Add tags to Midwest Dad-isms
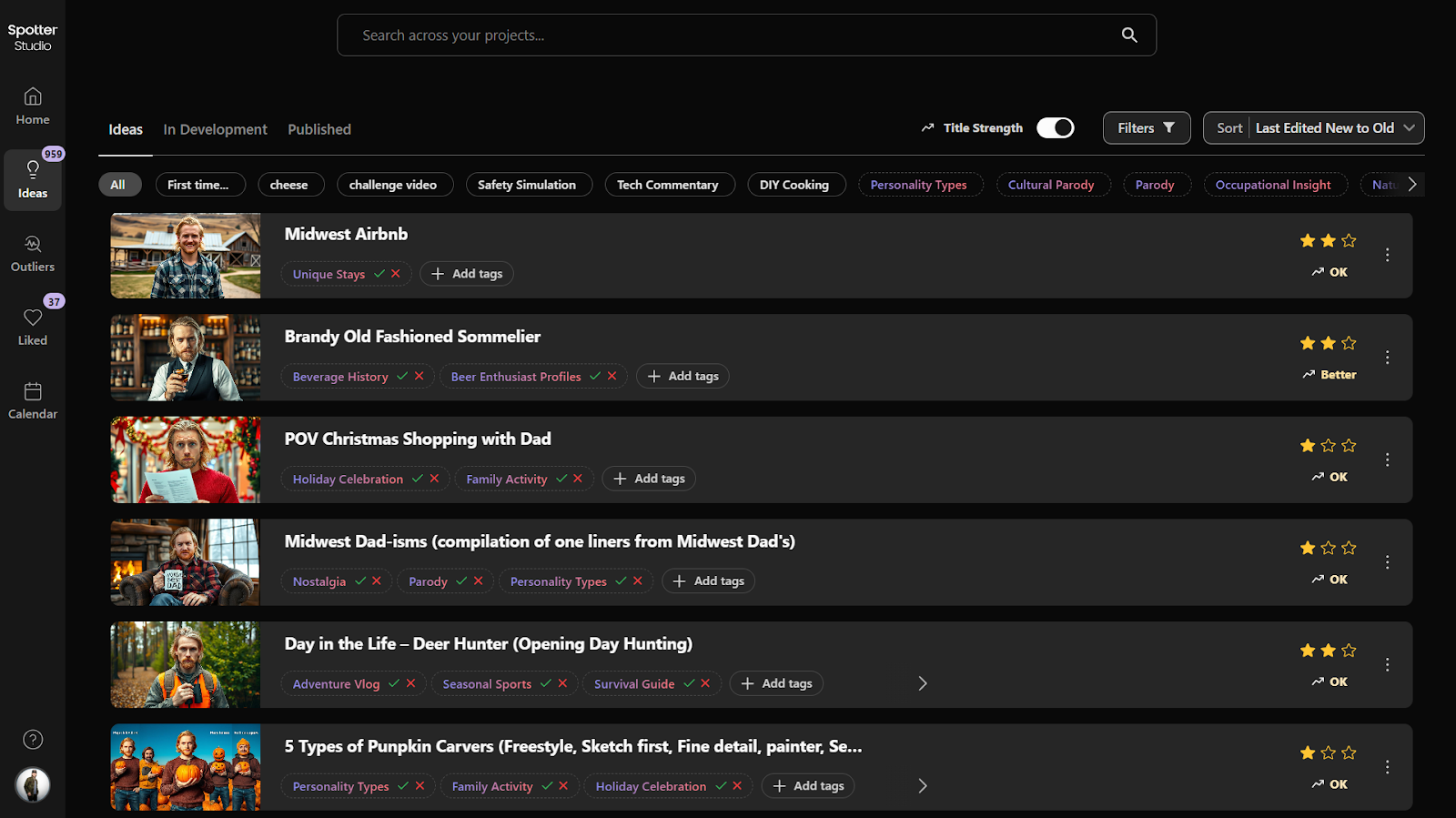The width and height of the screenshot is (1456, 818). coord(709,581)
